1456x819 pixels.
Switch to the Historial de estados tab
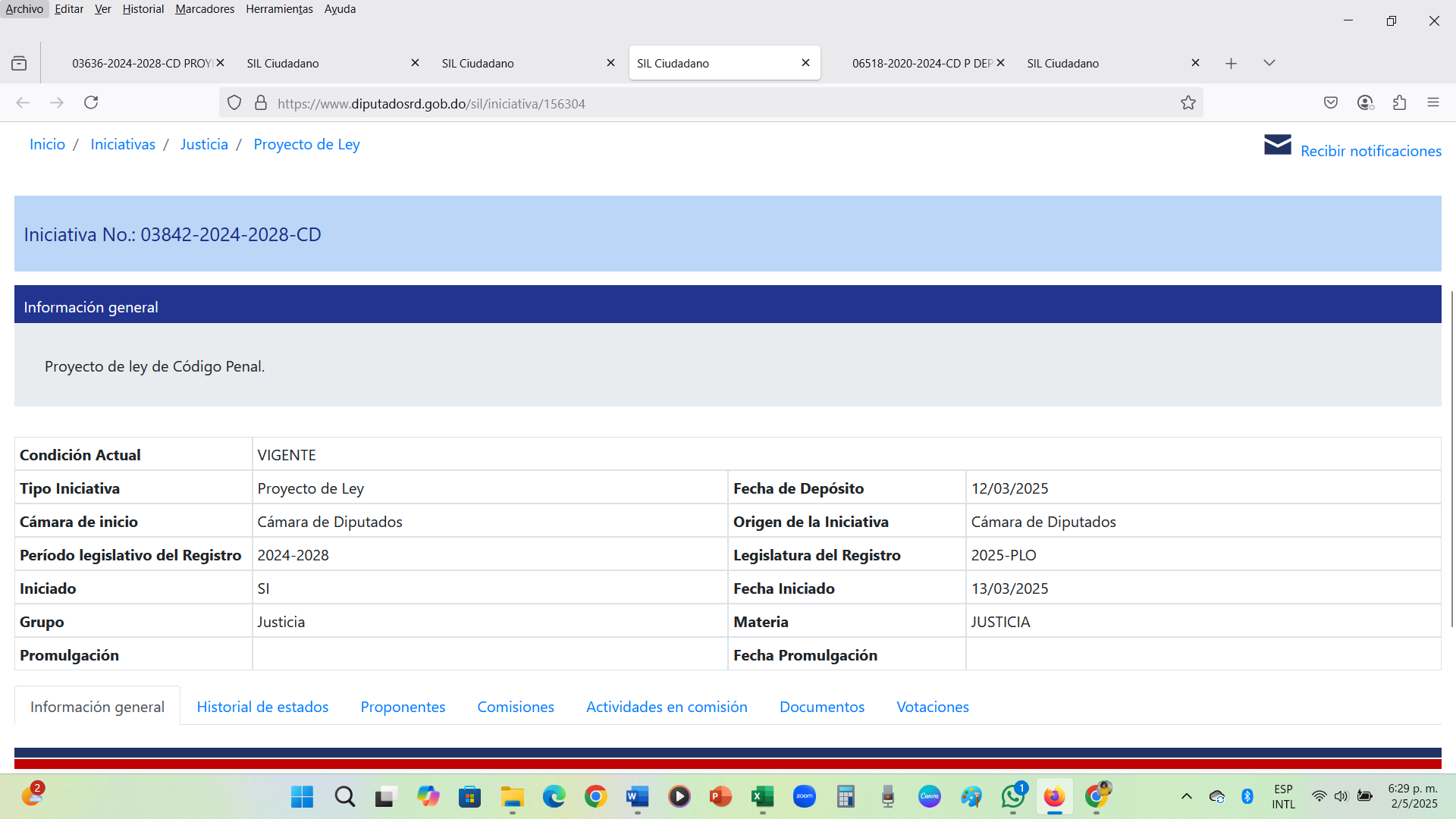point(262,707)
